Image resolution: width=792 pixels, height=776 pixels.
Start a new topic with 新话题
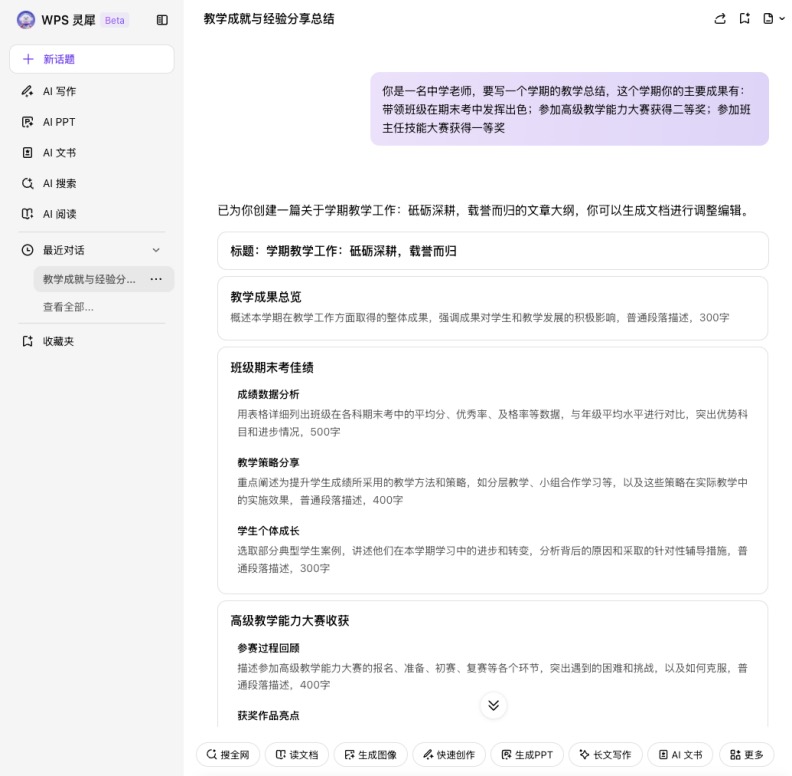(91, 59)
